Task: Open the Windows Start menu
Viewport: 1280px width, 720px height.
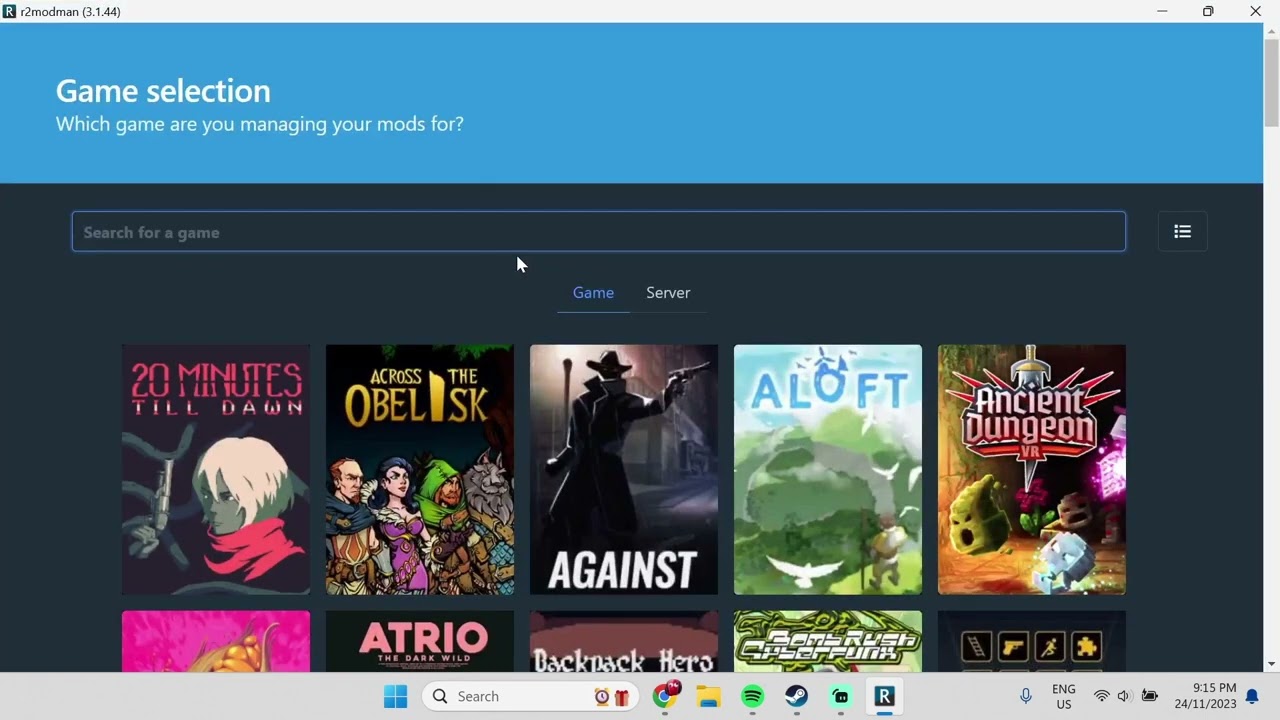Action: [x=395, y=696]
